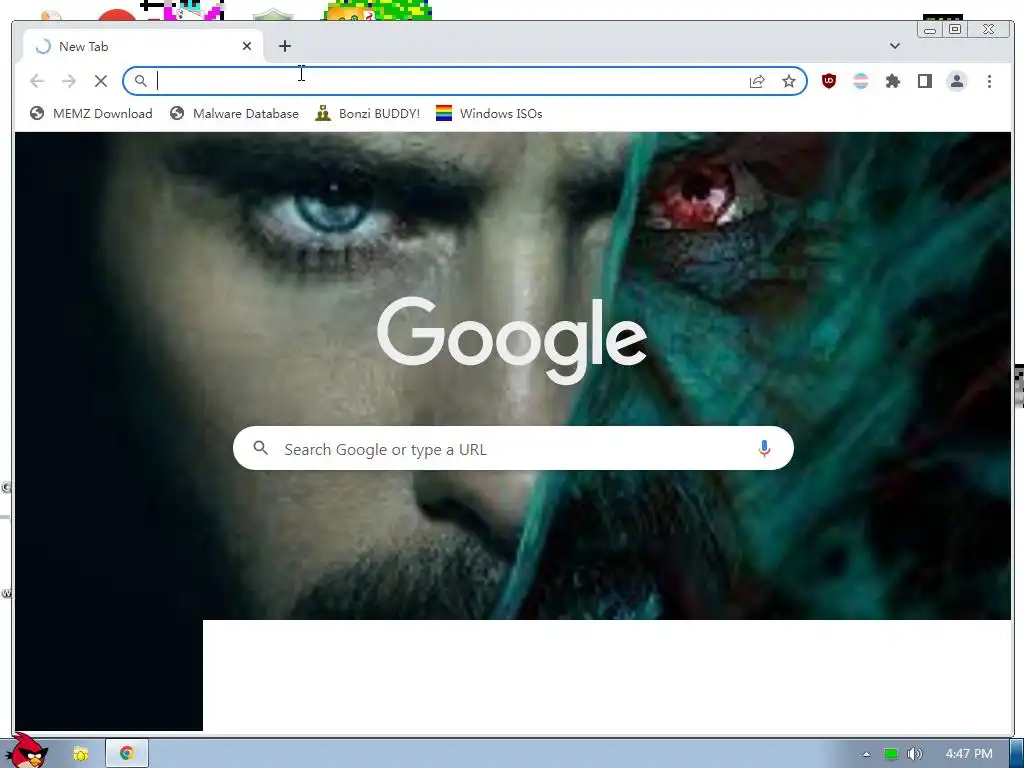1024x768 pixels.
Task: Close the New Tab tab
Action: pyautogui.click(x=247, y=46)
